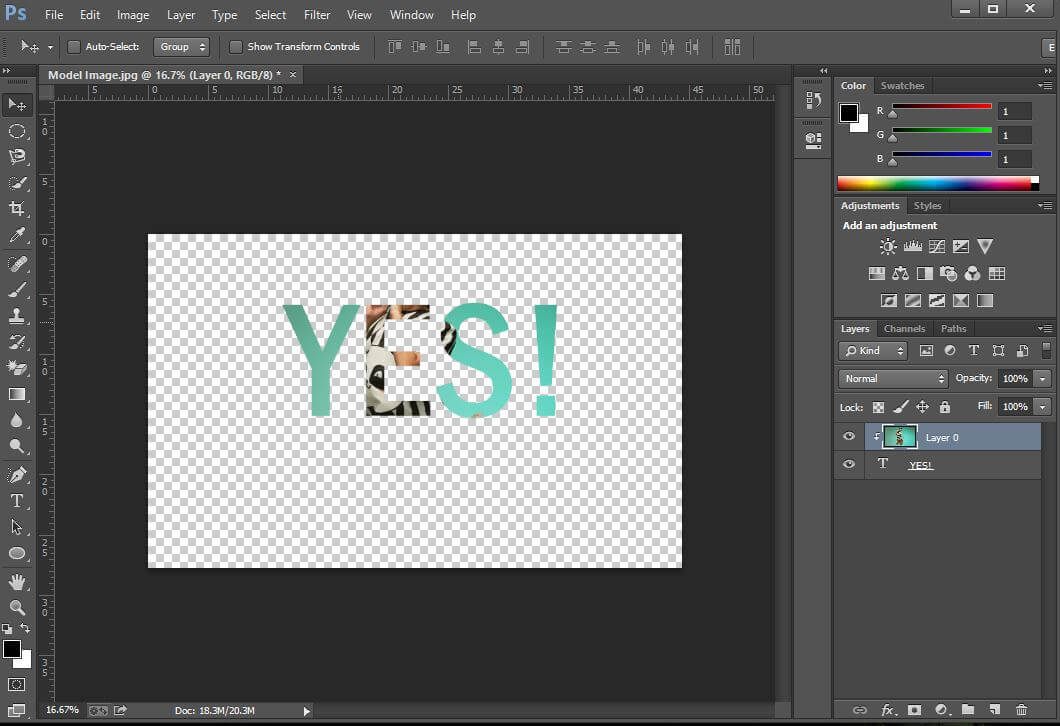Select the Crop tool
Screen dimensions: 1060x726
[x=16, y=209]
